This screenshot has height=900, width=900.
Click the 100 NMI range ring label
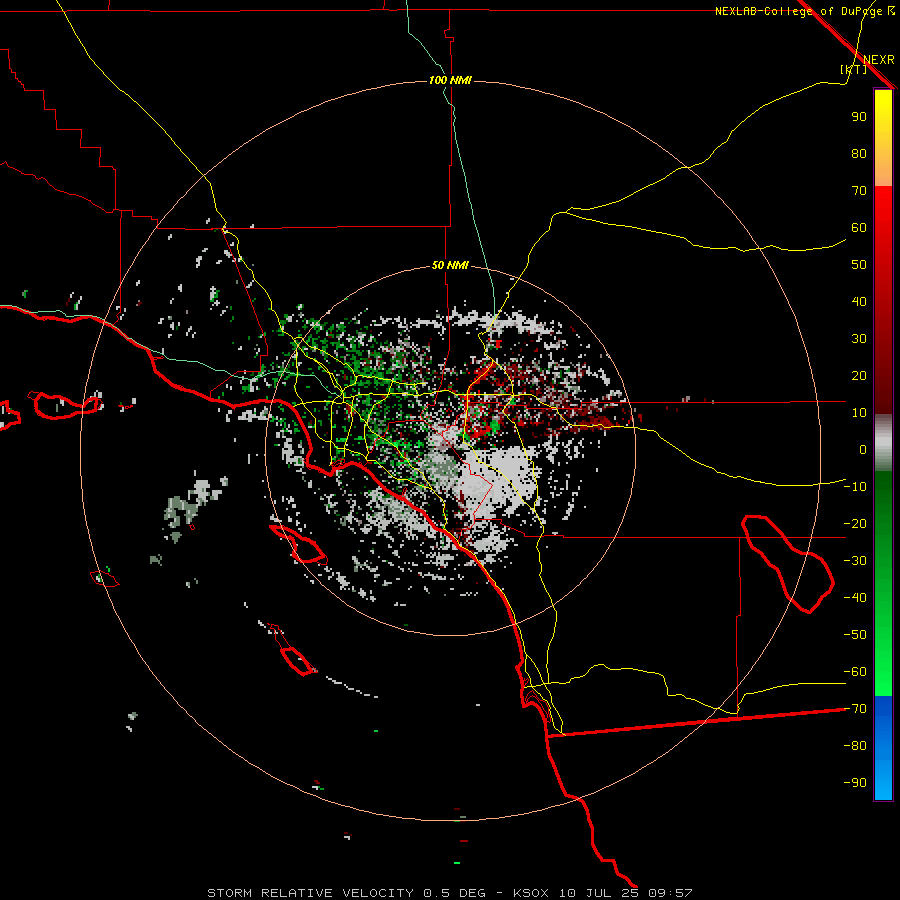450,80
